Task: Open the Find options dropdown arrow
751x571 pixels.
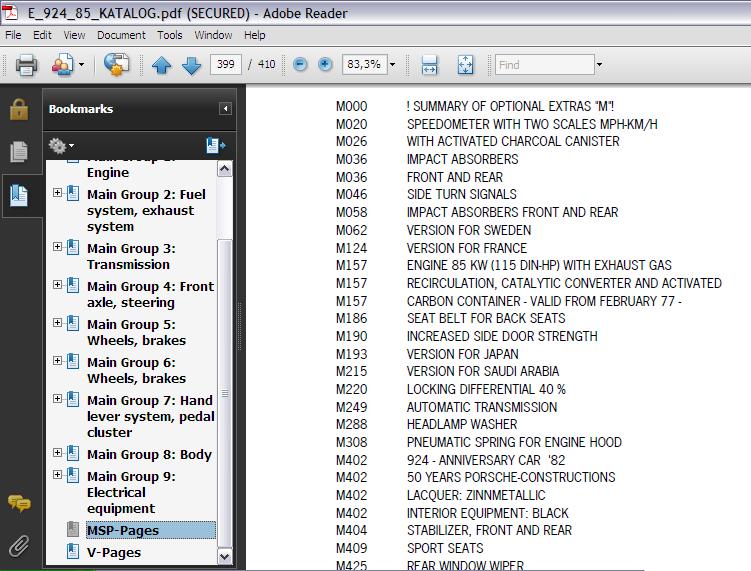Action: click(599, 64)
